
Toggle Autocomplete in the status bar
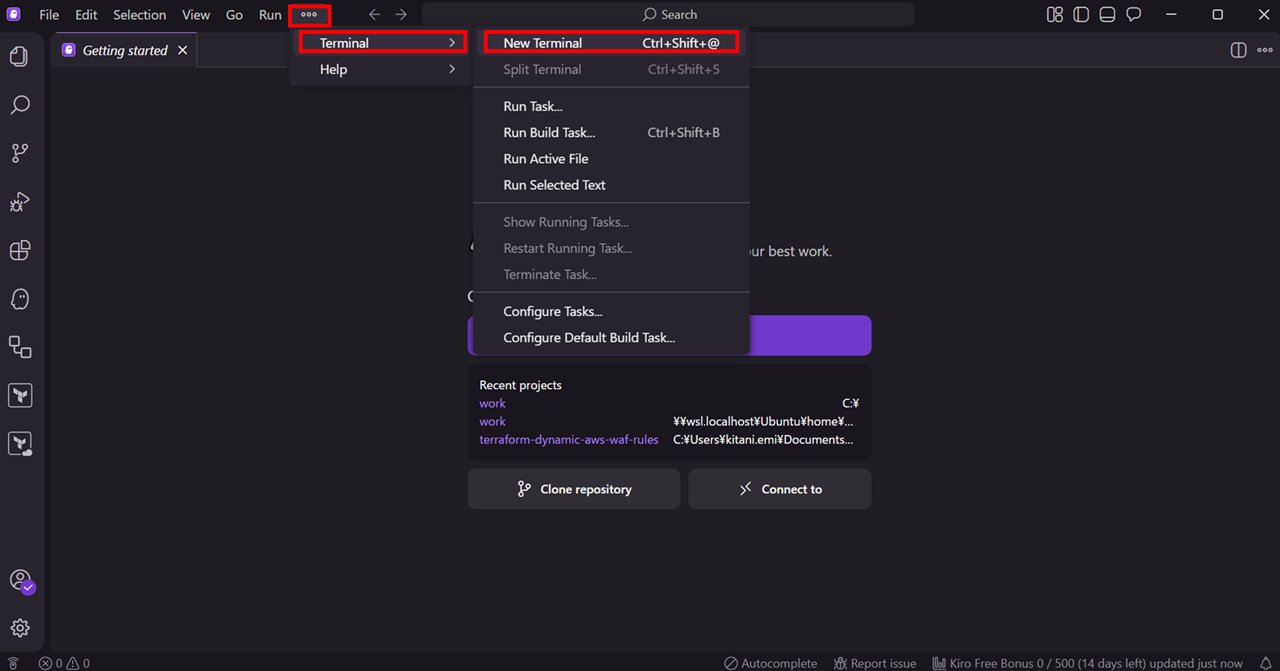(x=770, y=663)
